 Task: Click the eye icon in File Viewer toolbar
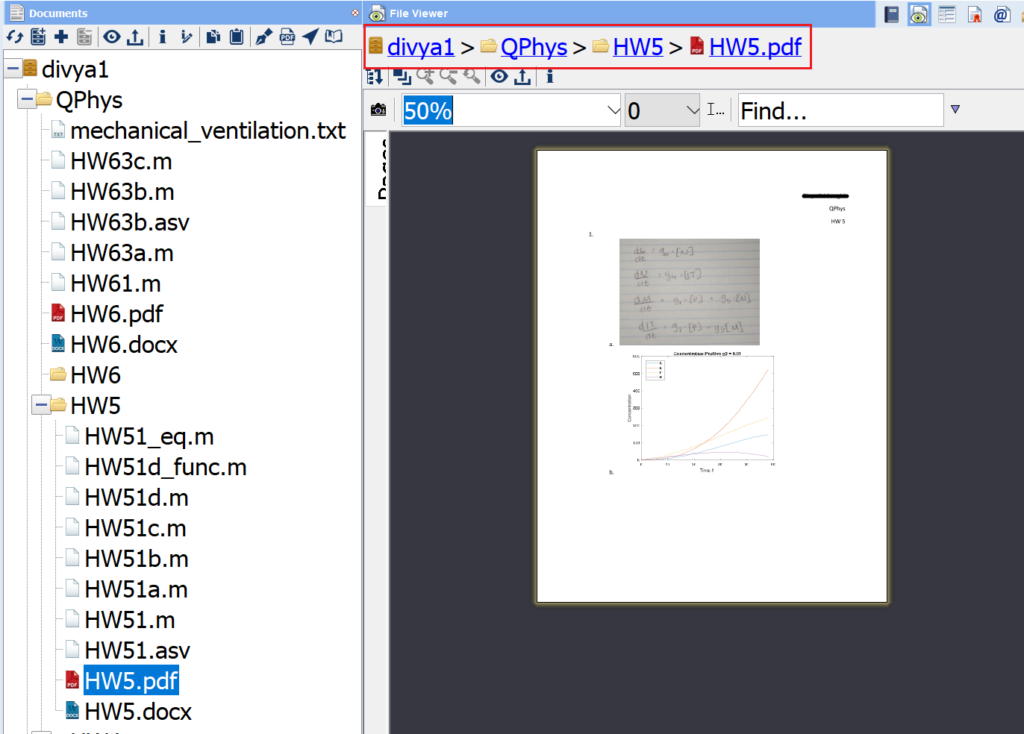pos(499,76)
